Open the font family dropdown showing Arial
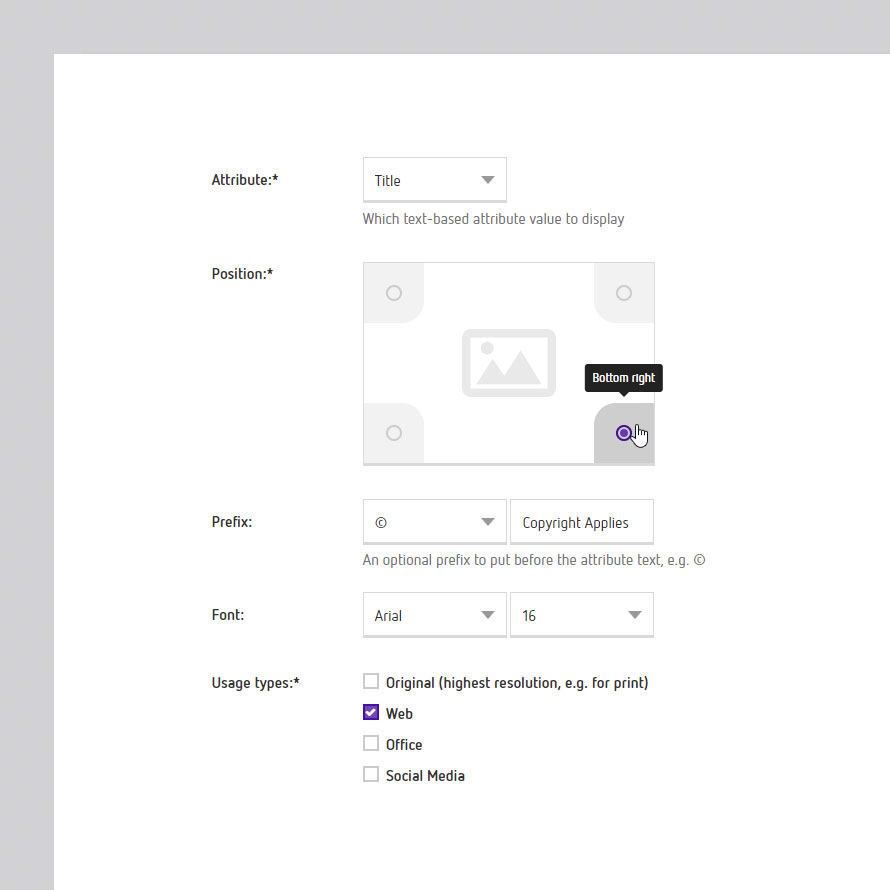The image size is (890, 890). tap(434, 615)
